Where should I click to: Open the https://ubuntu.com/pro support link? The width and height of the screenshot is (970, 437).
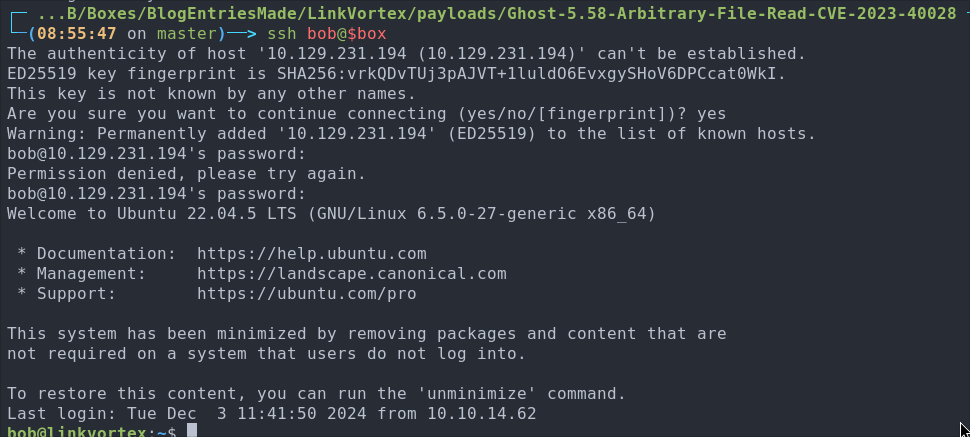[307, 293]
